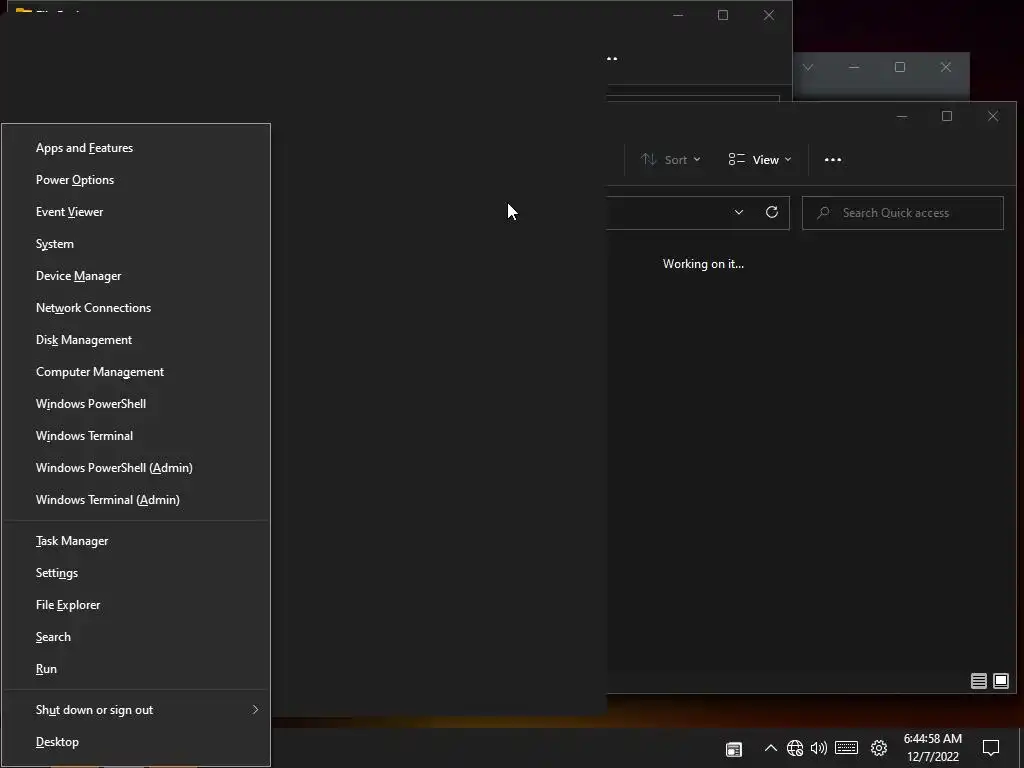Open Task Manager
1024x768 pixels.
tap(136, 541)
